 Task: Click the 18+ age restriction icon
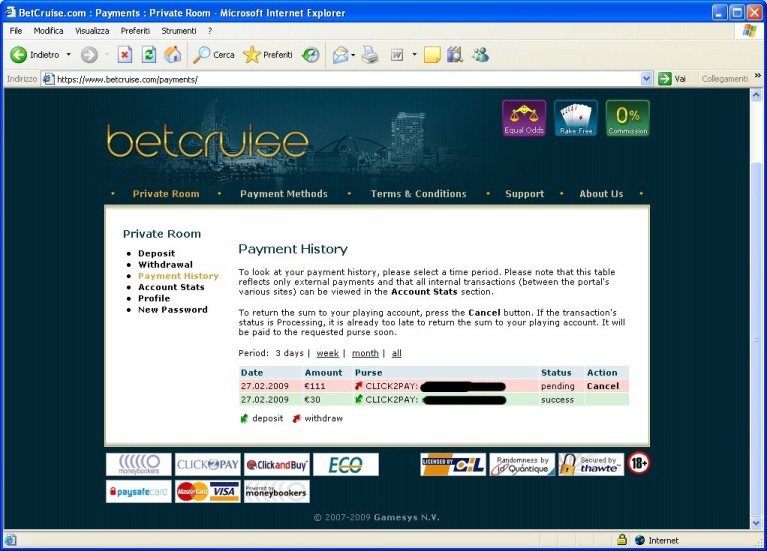pos(639,463)
